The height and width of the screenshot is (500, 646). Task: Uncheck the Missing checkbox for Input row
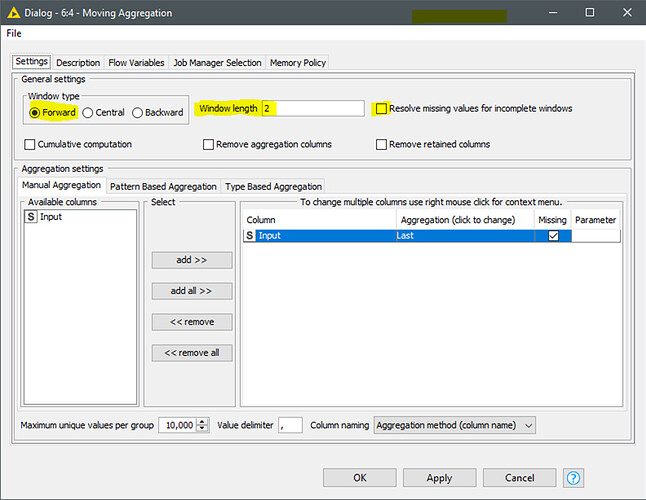tap(553, 236)
